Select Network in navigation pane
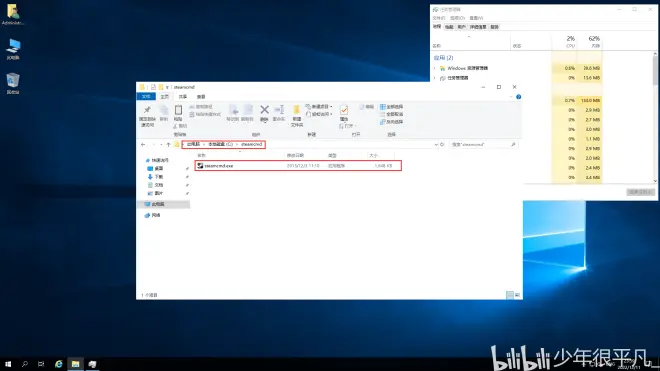The width and height of the screenshot is (660, 371). 152,215
